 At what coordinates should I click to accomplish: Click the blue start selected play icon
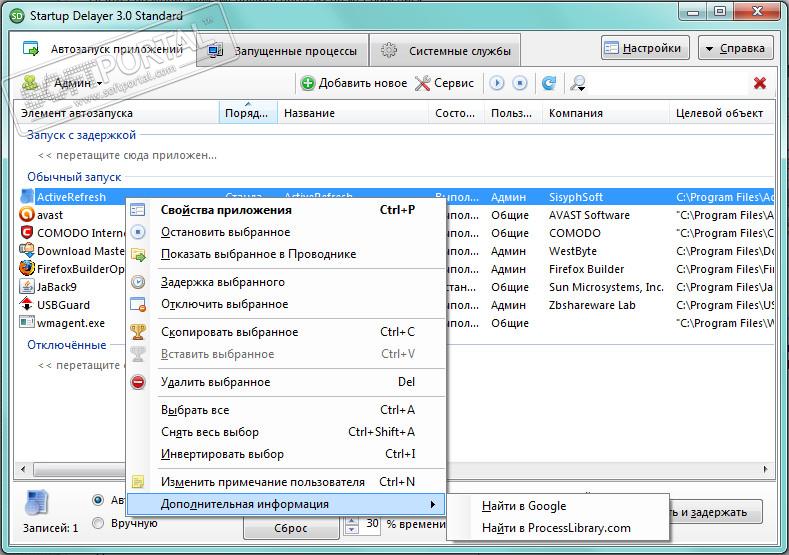tap(497, 83)
